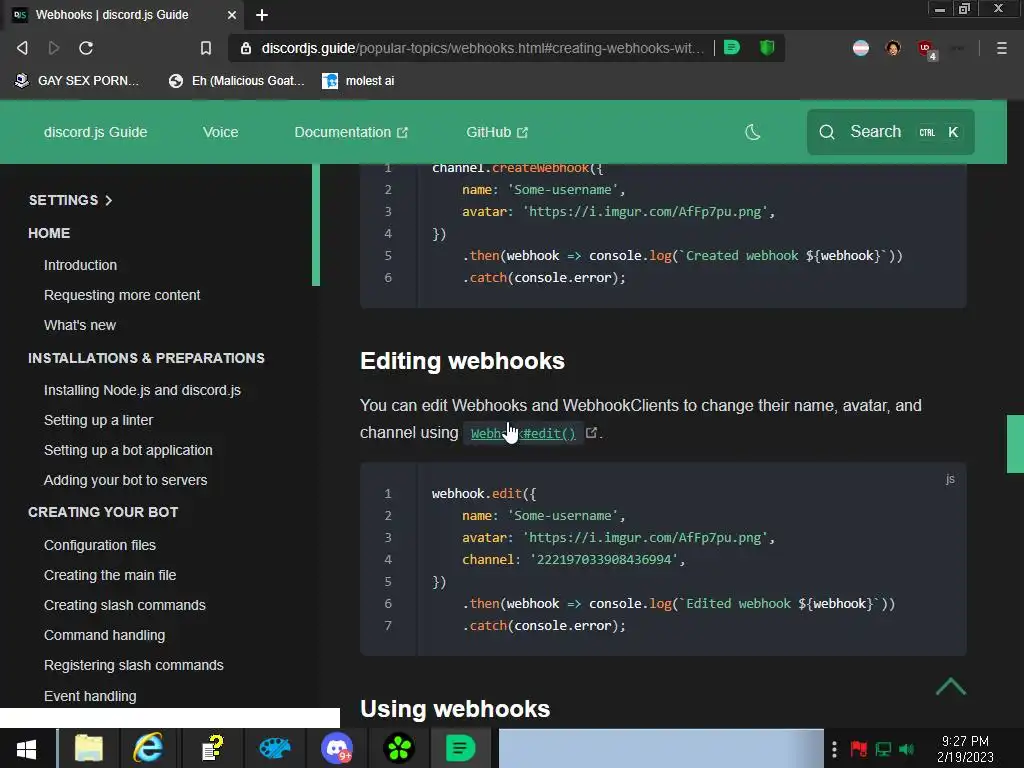1024x768 pixels.
Task: Go back to the previous page
Action: point(22,48)
